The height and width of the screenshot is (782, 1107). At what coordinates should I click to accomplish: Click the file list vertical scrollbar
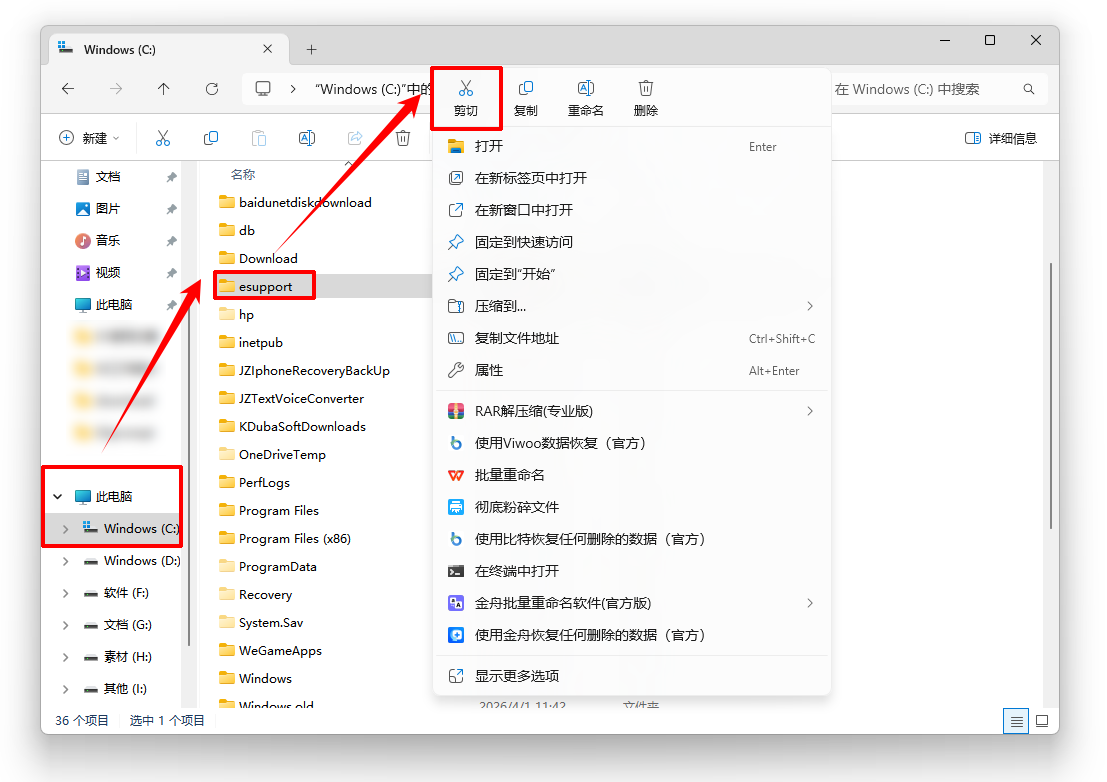(1051, 395)
